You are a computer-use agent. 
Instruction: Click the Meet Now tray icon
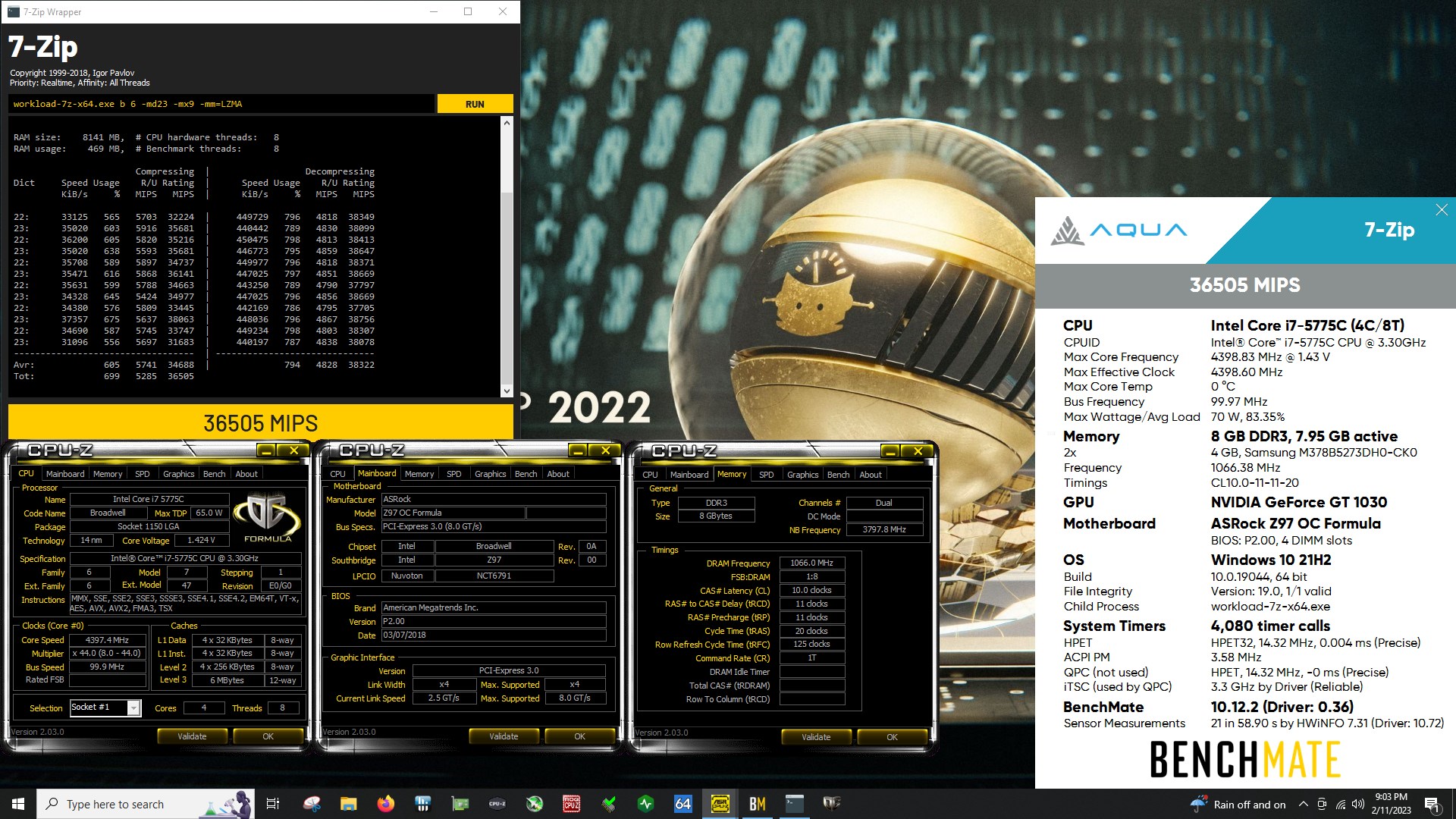point(1322,804)
